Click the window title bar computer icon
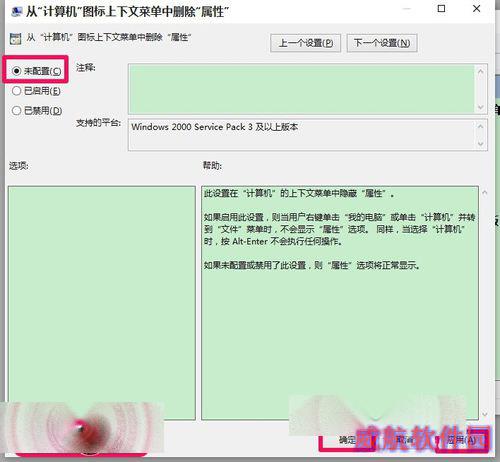The width and height of the screenshot is (500, 462). coord(17,12)
